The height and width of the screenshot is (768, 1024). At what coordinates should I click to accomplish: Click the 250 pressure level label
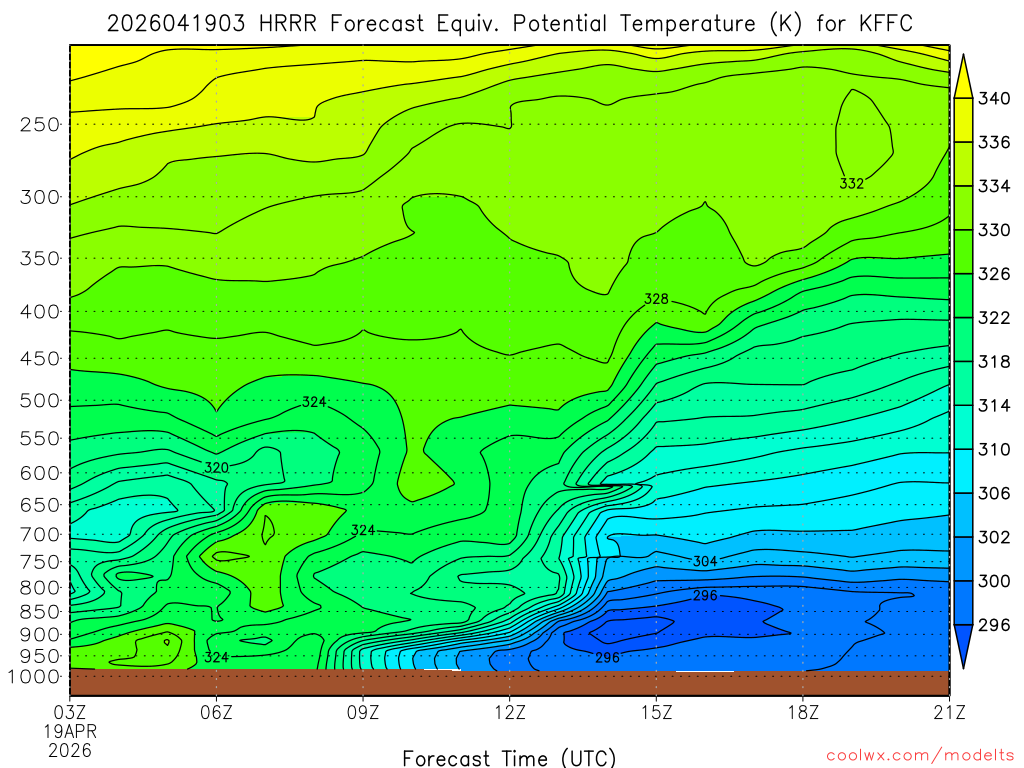(x=40, y=125)
